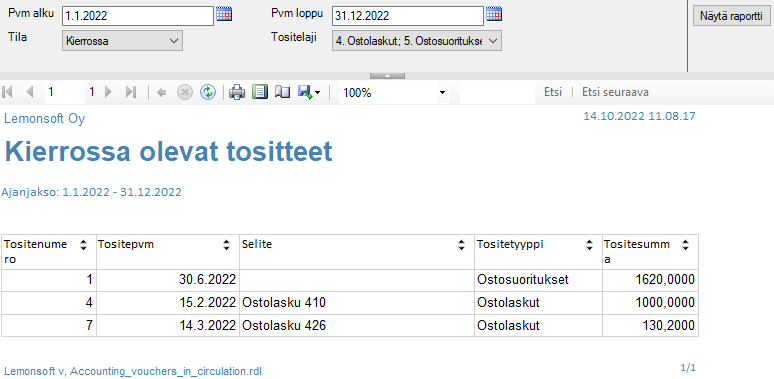Click the Pvm alku date field
The height and width of the screenshot is (379, 774).
[138, 16]
